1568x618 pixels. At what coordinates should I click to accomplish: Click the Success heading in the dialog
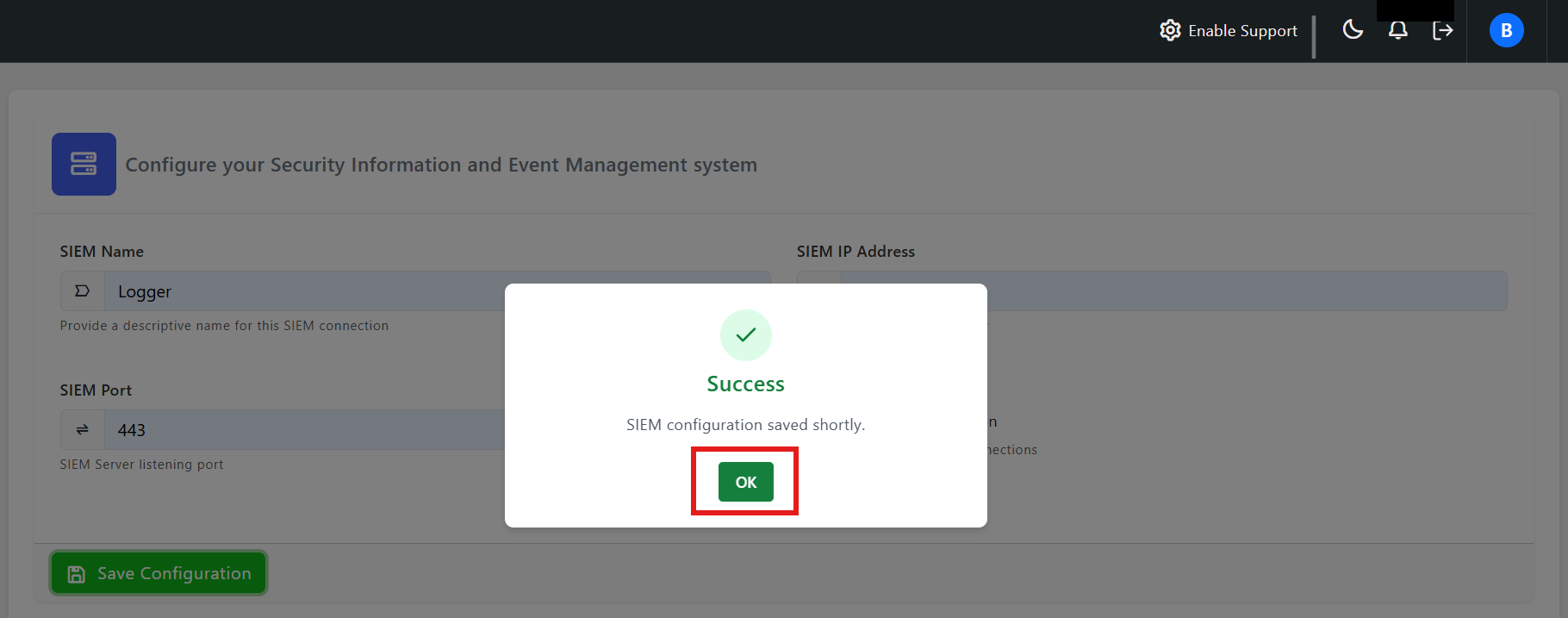pos(745,384)
